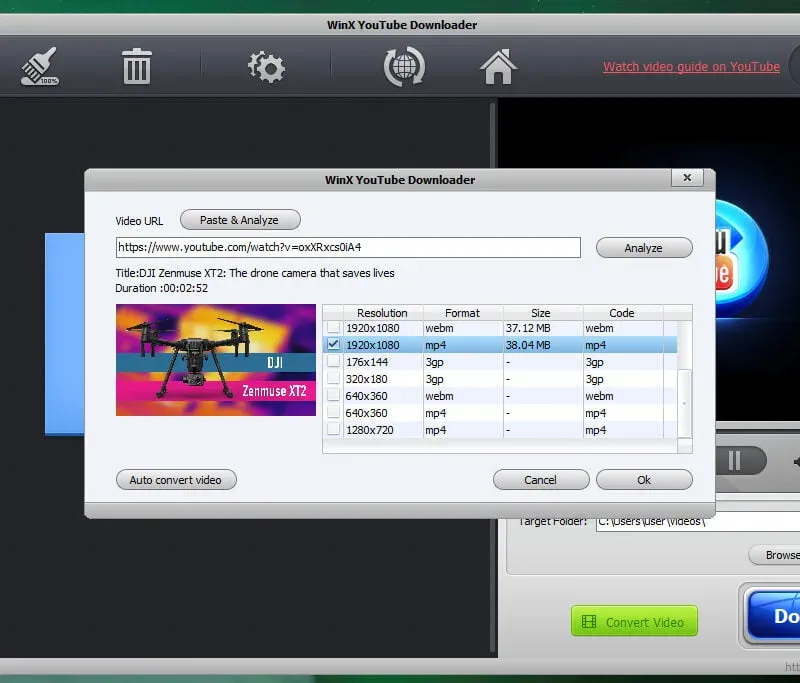The height and width of the screenshot is (683, 800).
Task: Click the Analyze button
Action: (x=644, y=248)
